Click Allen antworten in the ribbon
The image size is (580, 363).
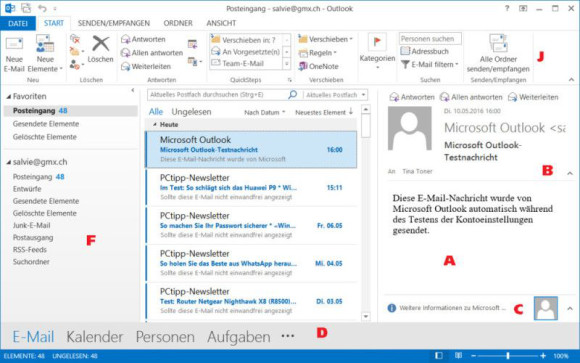(x=152, y=53)
